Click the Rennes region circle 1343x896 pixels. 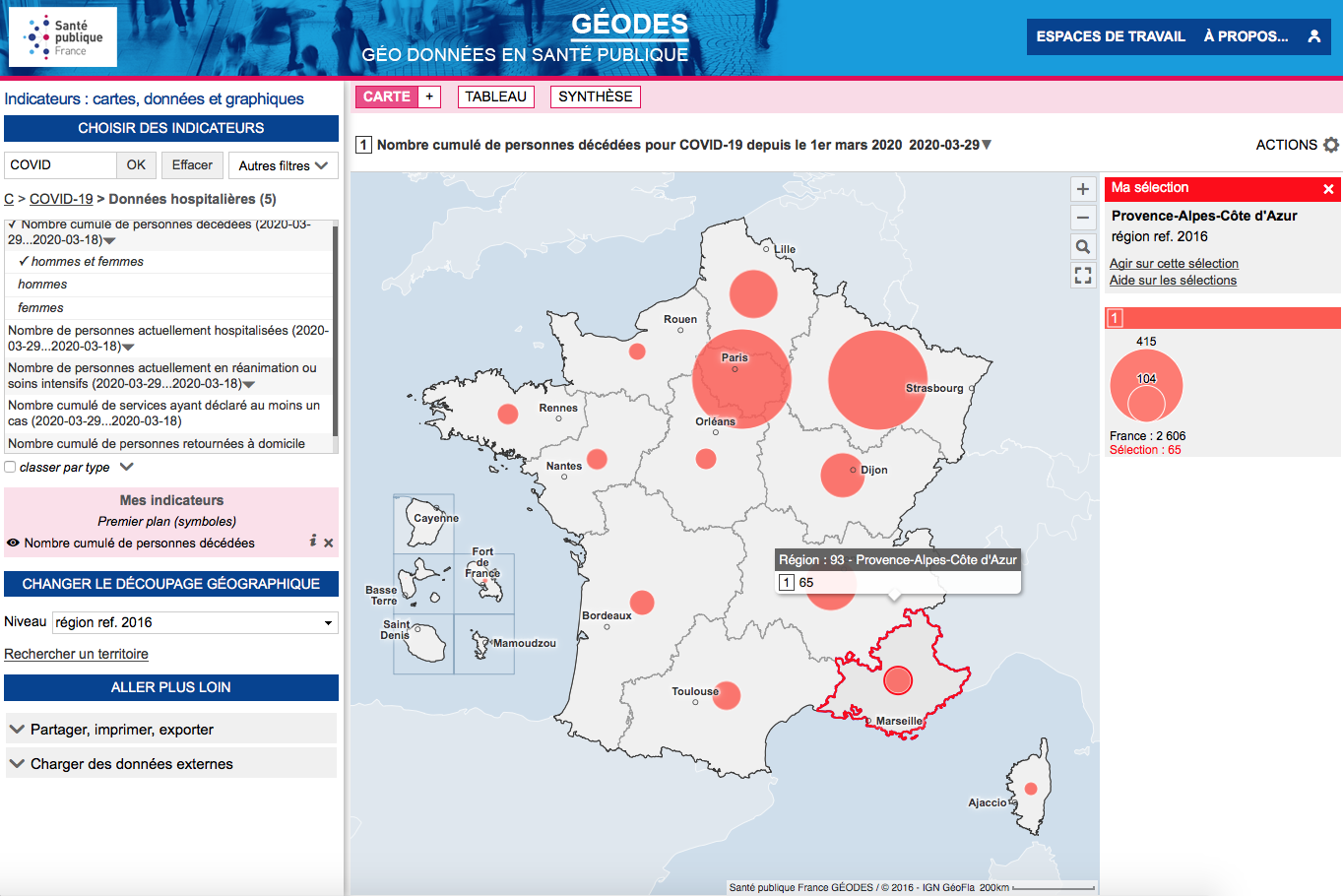tap(508, 414)
